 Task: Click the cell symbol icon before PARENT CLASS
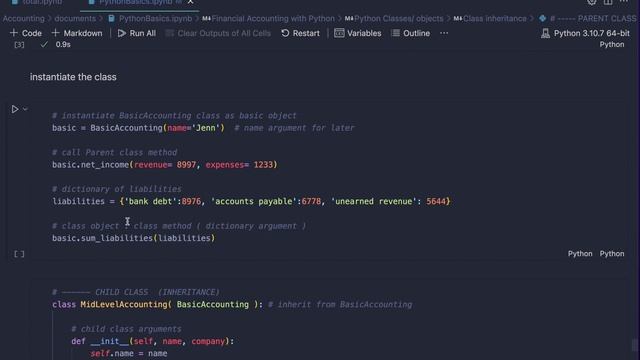pyautogui.click(x=542, y=18)
